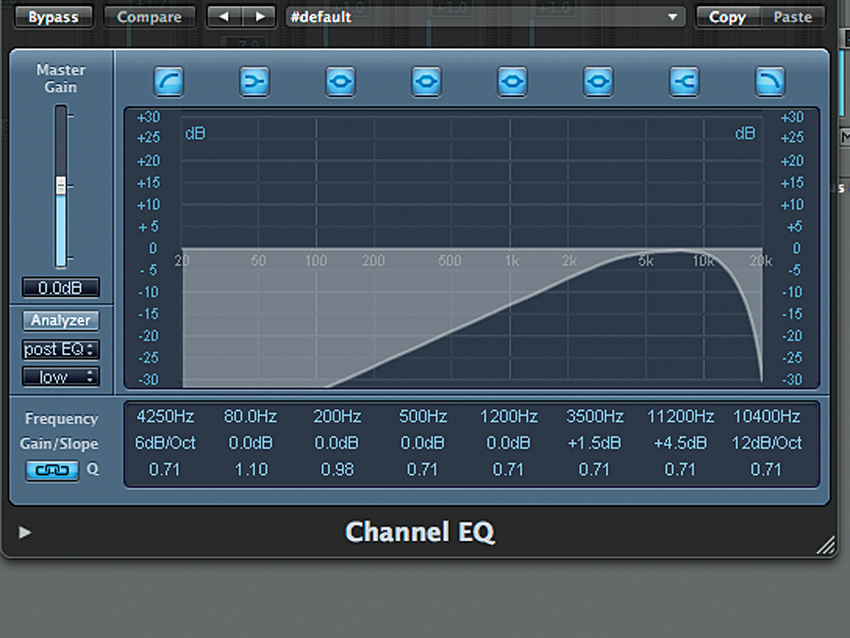Click the Paste settings button
This screenshot has width=850, height=638.
(793, 17)
